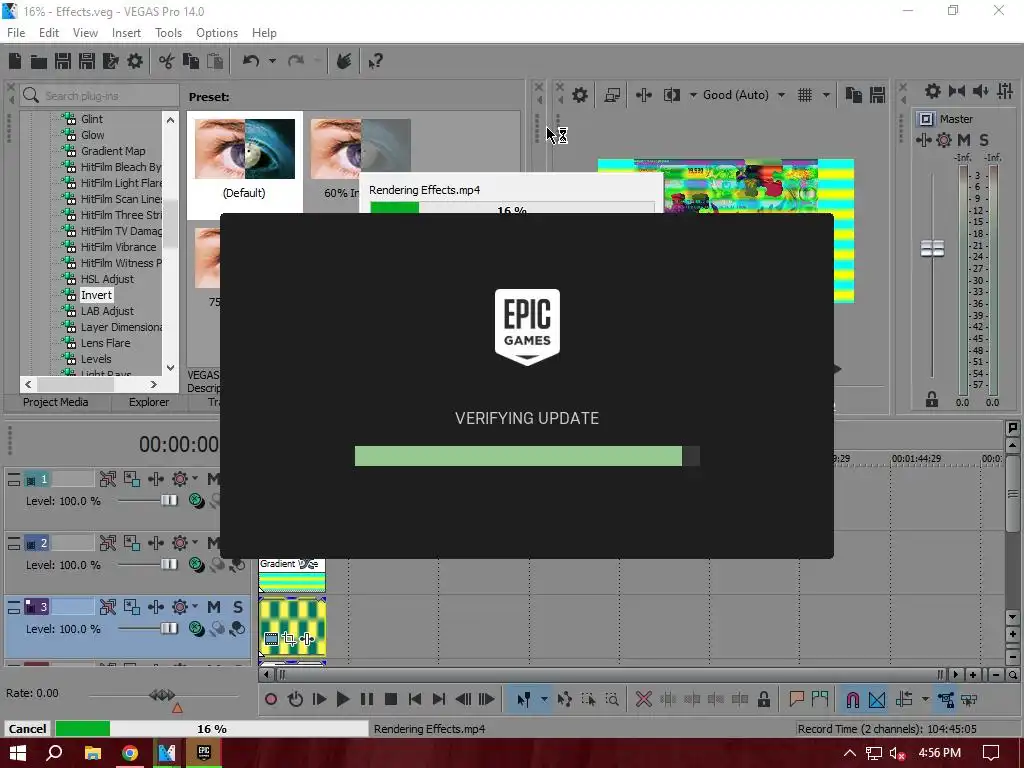Open Project Properties gear icon
The height and width of the screenshot is (768, 1024).
135,61
